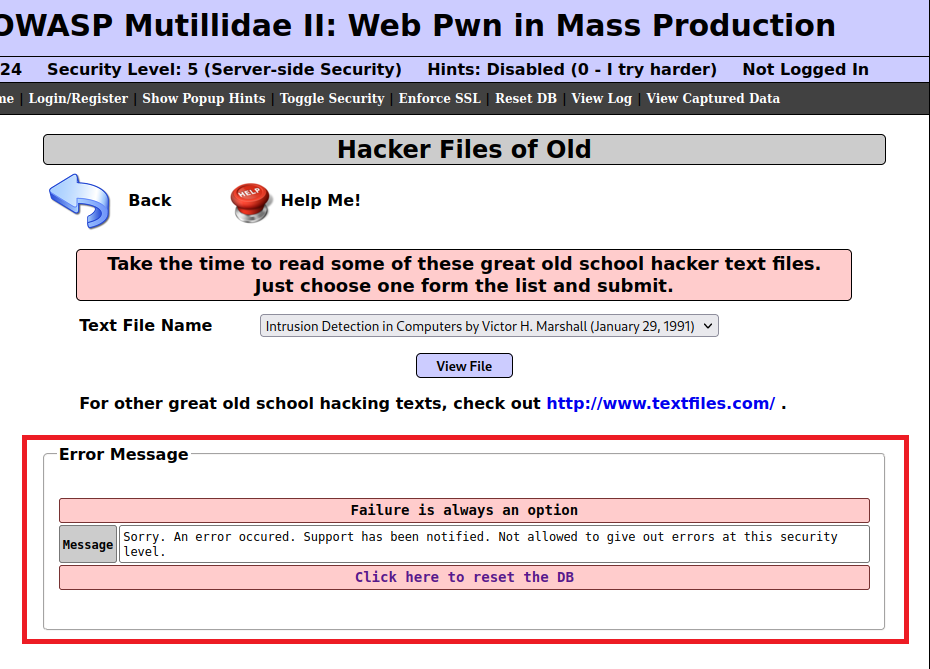This screenshot has height=669, width=930.
Task: Open View Captured Data menu item
Action: click(713, 98)
